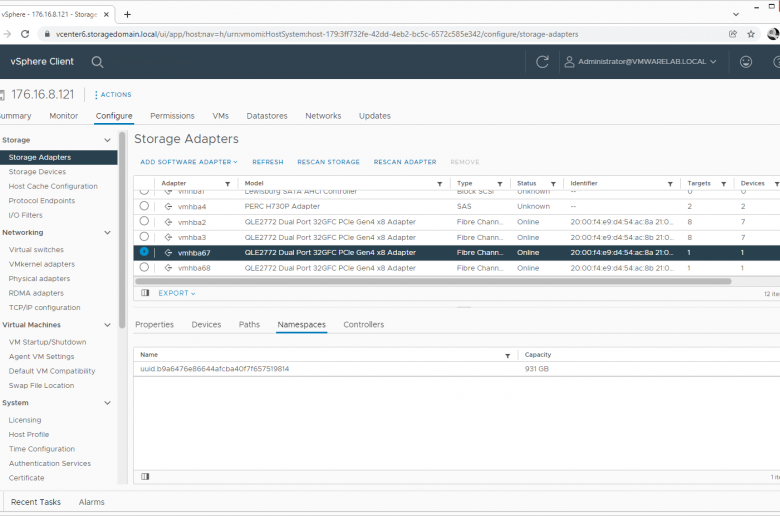This screenshot has width=780, height=516.
Task: Switch to the Datastores tab
Action: 267,116
